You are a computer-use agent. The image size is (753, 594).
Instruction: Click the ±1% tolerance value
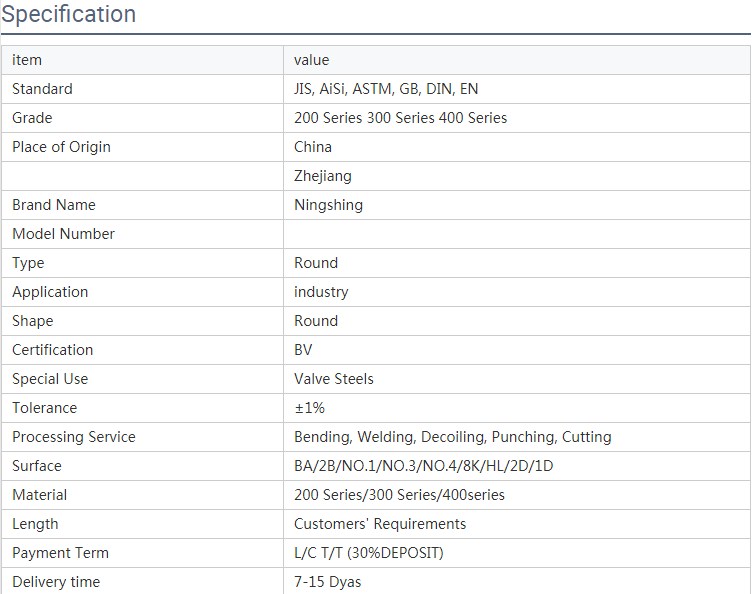point(309,408)
